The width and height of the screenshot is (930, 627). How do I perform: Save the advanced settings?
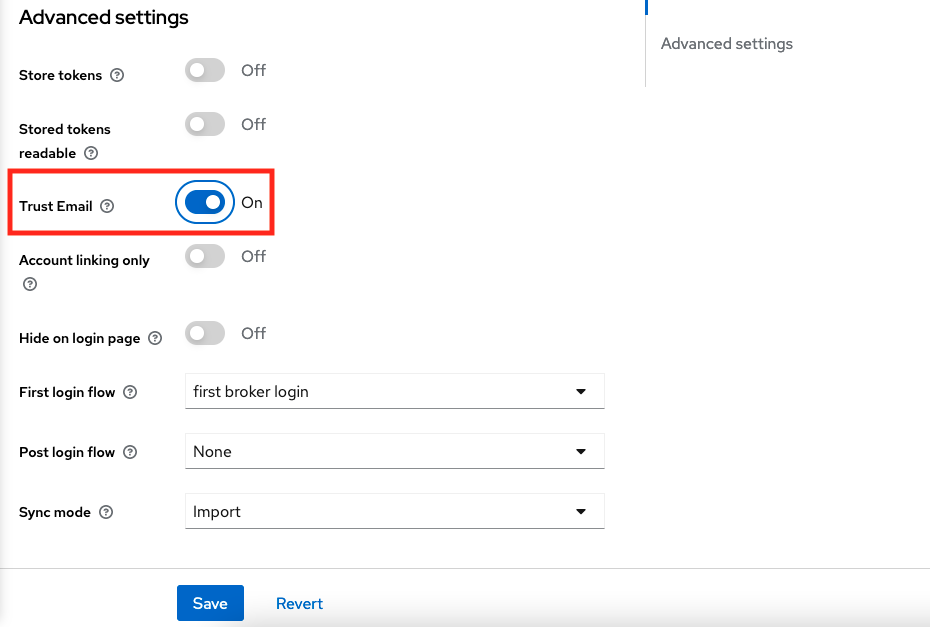tap(210, 603)
